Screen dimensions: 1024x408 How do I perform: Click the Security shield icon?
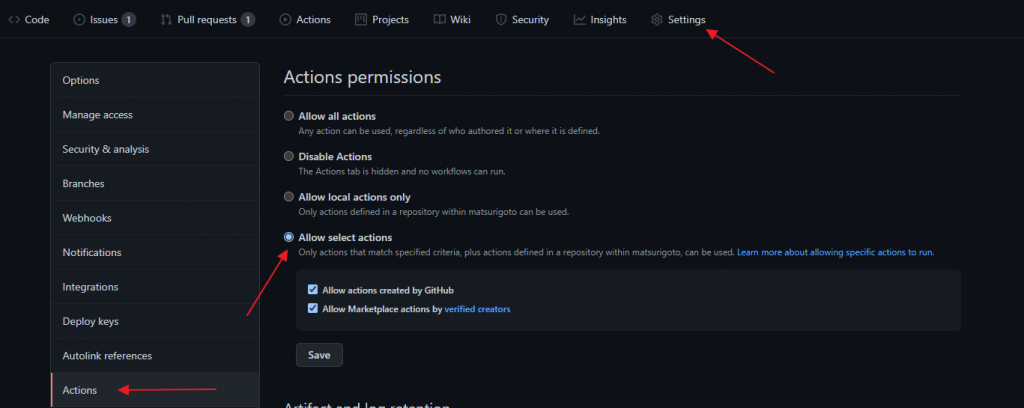(x=501, y=19)
